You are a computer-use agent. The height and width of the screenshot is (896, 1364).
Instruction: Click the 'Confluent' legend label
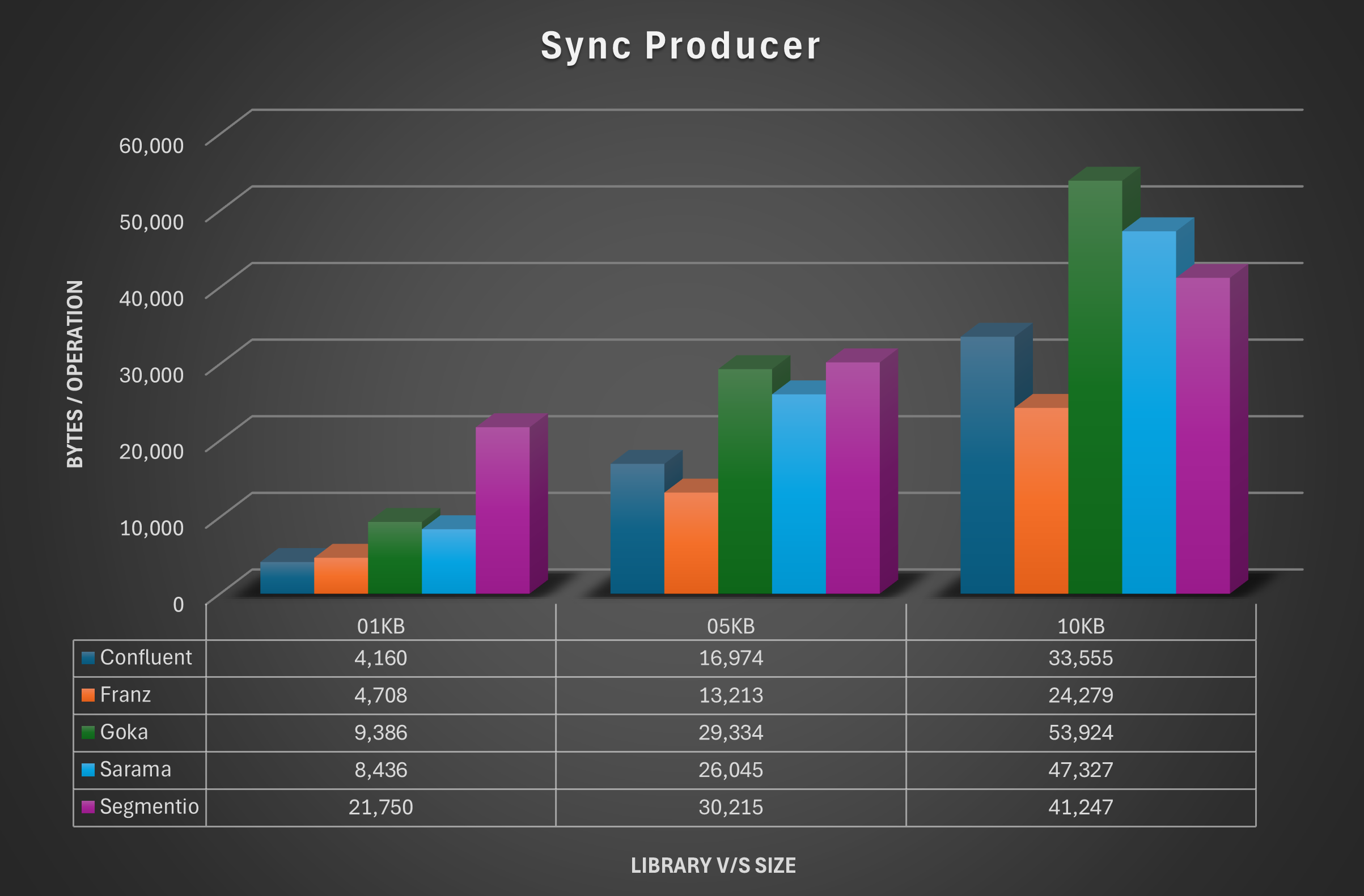tap(146, 657)
